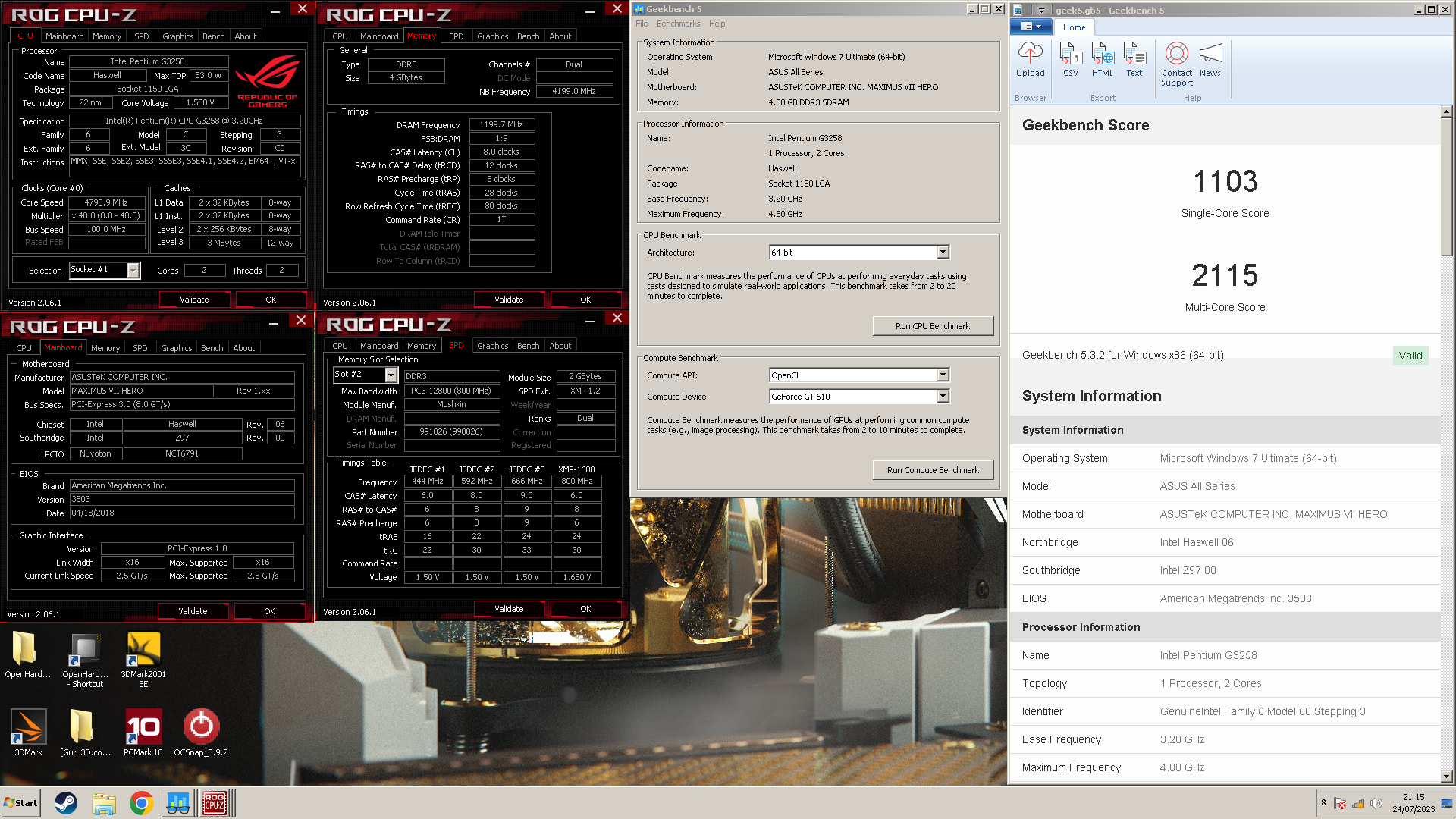Click the network signal tray icon

tap(1358, 803)
